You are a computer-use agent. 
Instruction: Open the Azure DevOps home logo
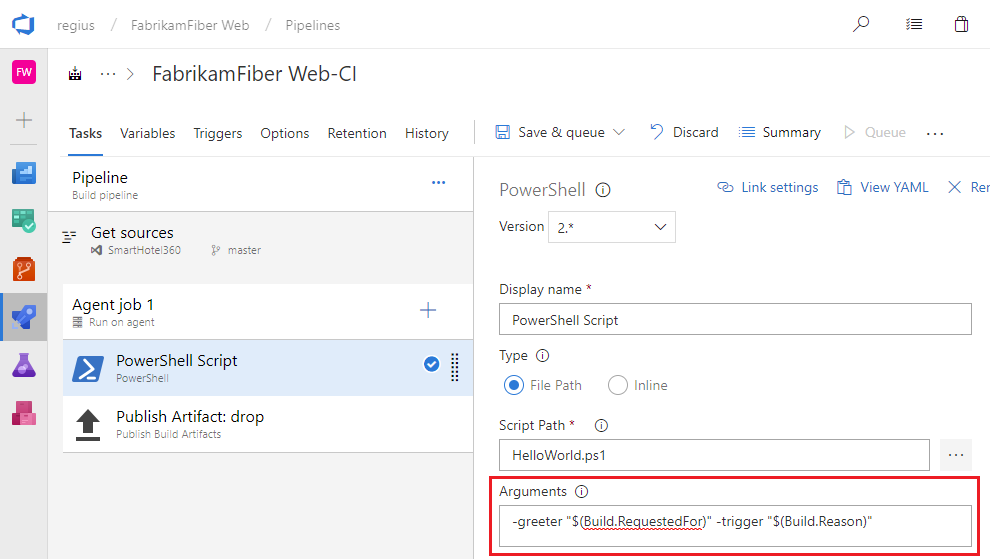23,24
